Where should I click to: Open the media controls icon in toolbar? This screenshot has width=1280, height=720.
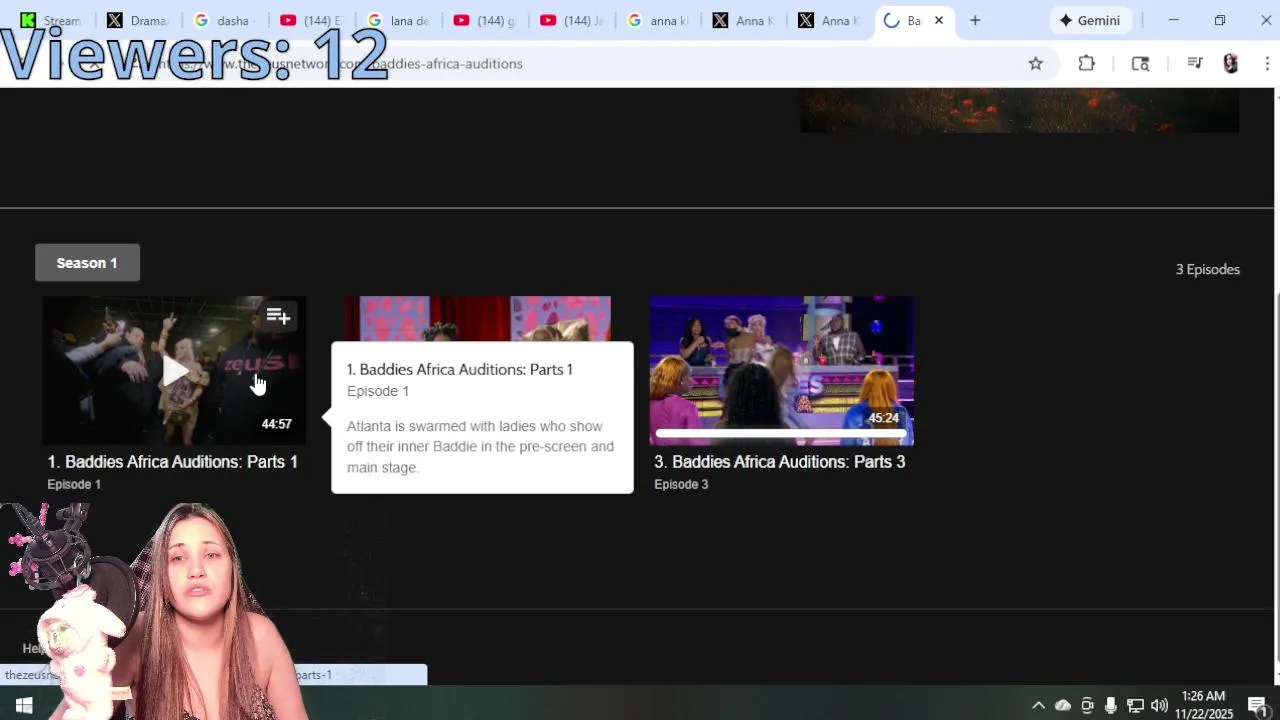(x=1194, y=63)
